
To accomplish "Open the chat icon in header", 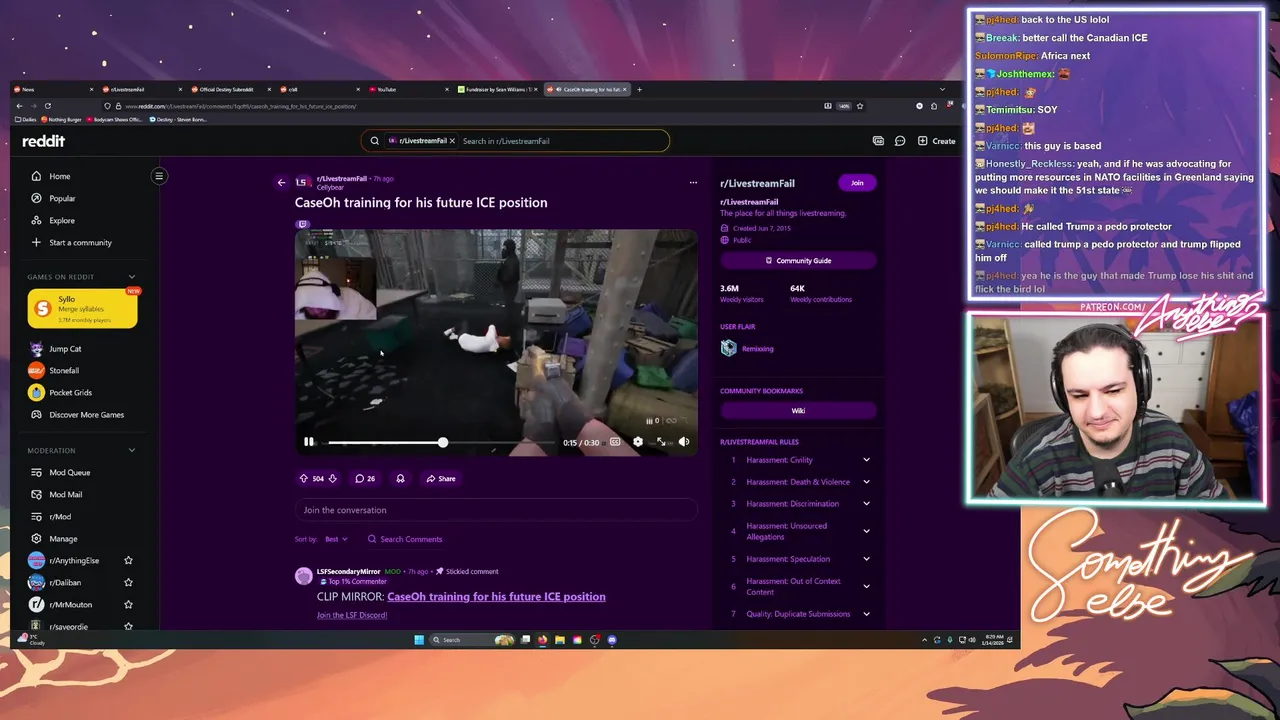I will pos(900,141).
